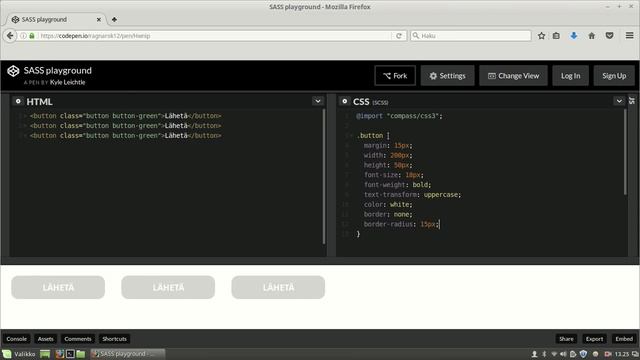Click the Export button

click(x=594, y=339)
